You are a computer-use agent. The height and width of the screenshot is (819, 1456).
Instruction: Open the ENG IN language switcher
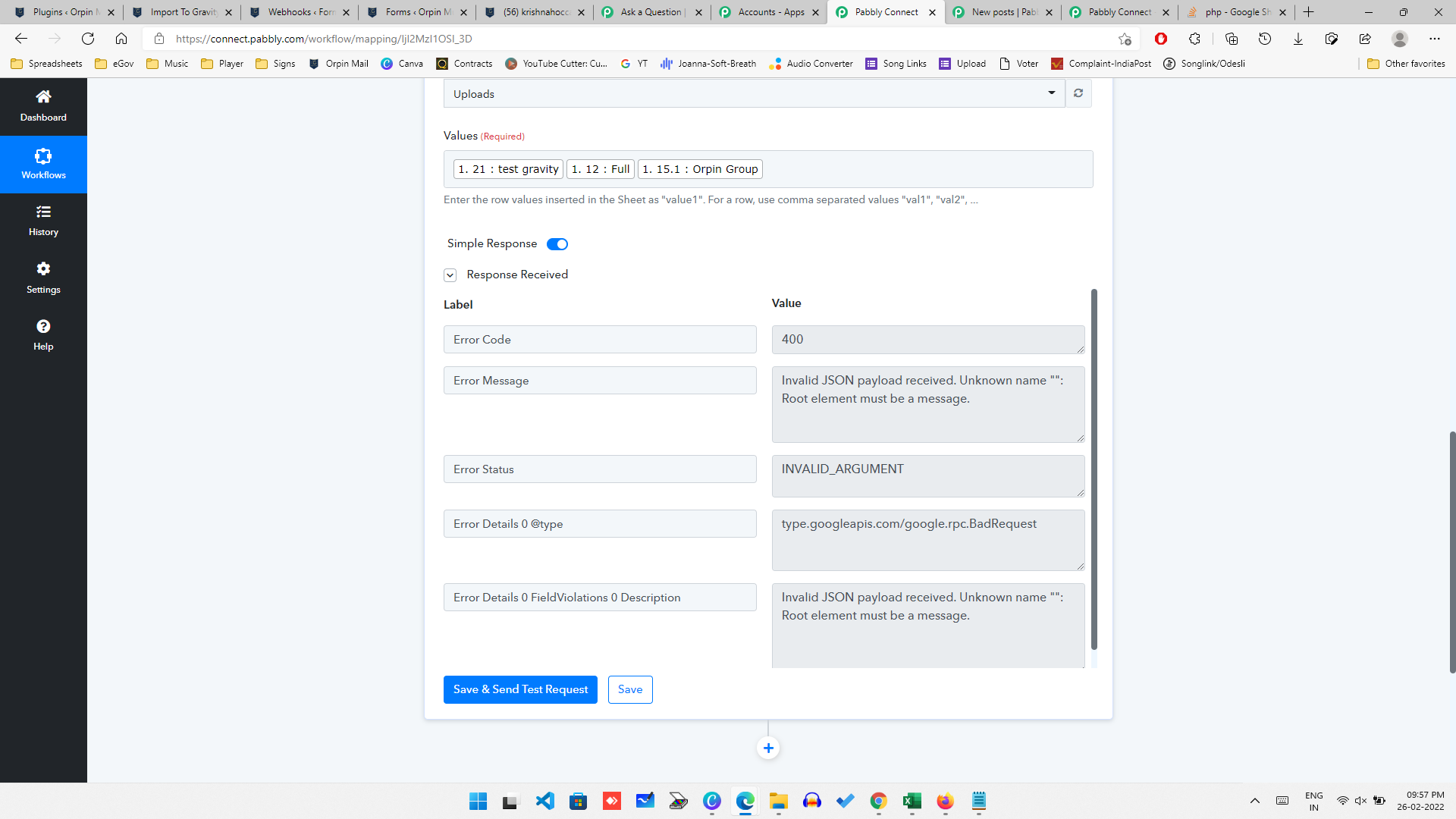[1313, 801]
